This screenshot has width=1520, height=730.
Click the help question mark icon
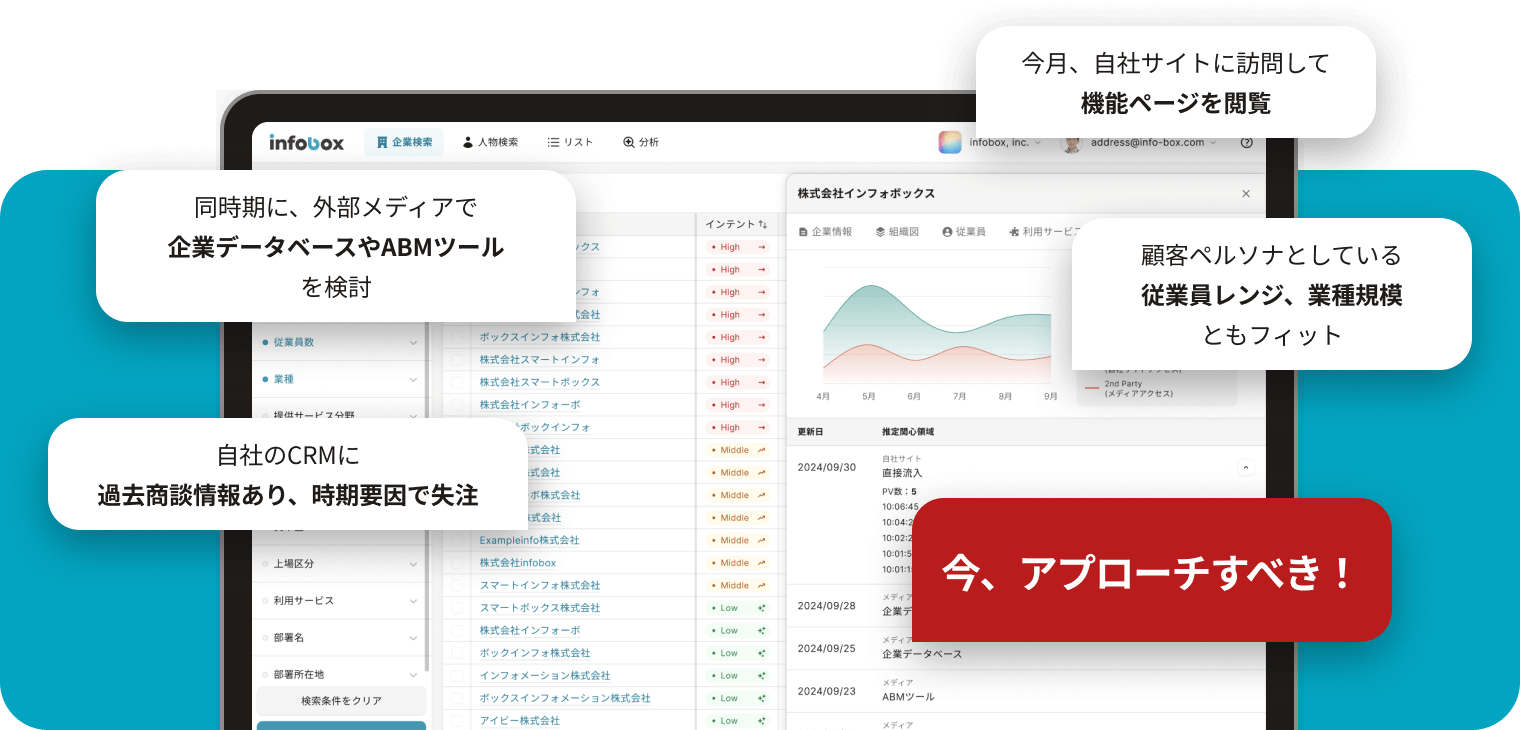(1246, 143)
